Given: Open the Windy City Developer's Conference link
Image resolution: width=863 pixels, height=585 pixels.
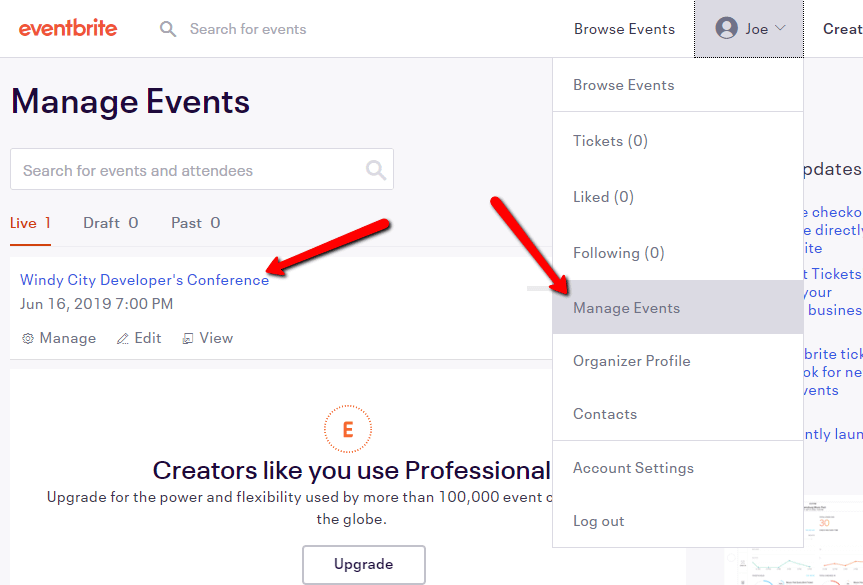Looking at the screenshot, I should (x=144, y=280).
